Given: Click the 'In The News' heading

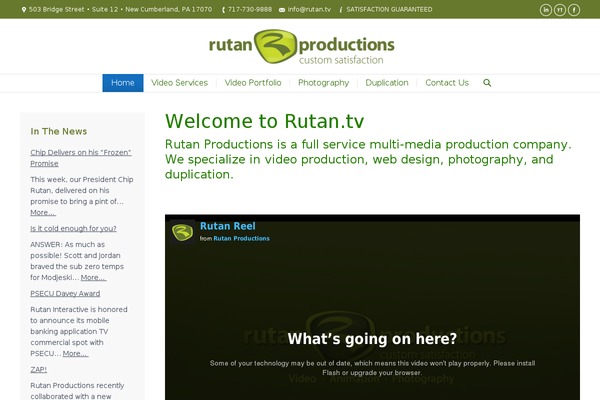Looking at the screenshot, I should pyautogui.click(x=59, y=131).
